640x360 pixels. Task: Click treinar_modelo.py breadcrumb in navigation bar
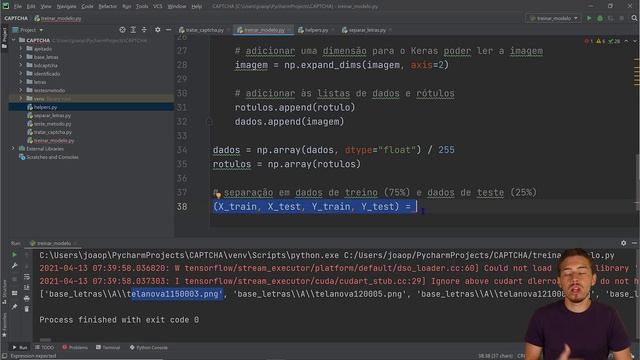58,18
